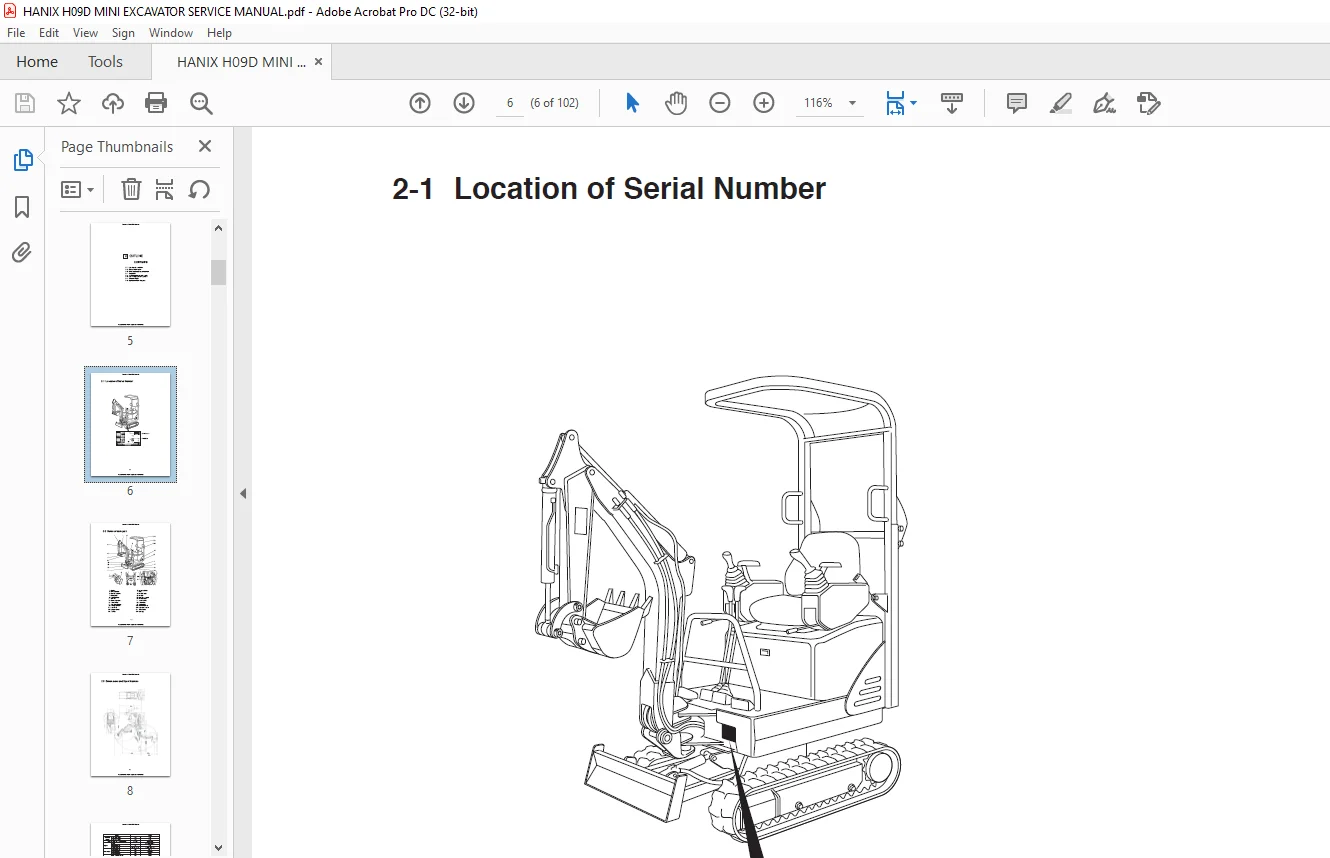
Task: Open Page Thumbnails sidebar icon
Action: click(22, 160)
